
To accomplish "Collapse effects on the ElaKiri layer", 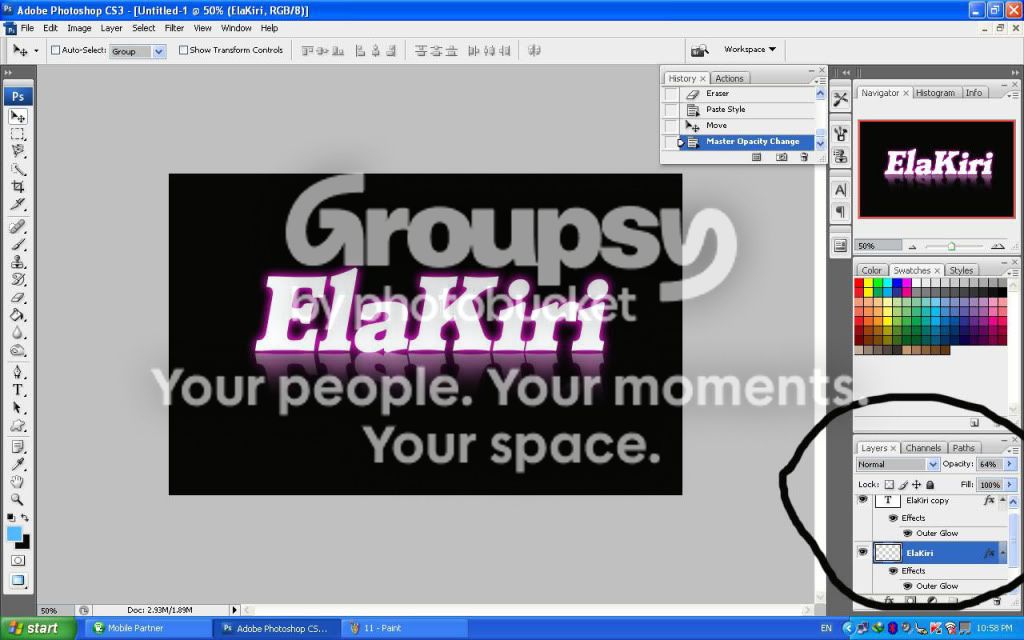I will point(1002,553).
